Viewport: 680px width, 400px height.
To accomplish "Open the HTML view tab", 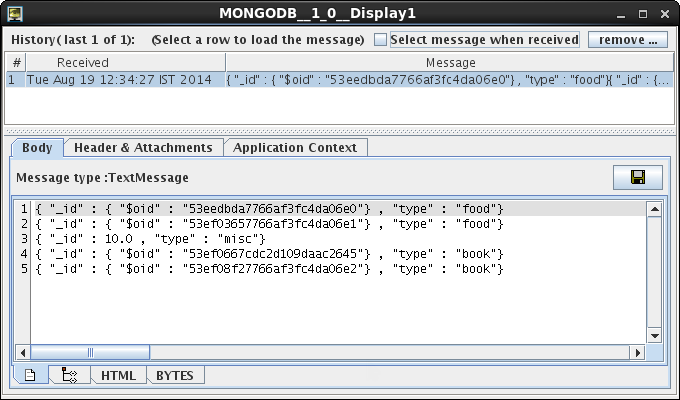I will coord(118,375).
